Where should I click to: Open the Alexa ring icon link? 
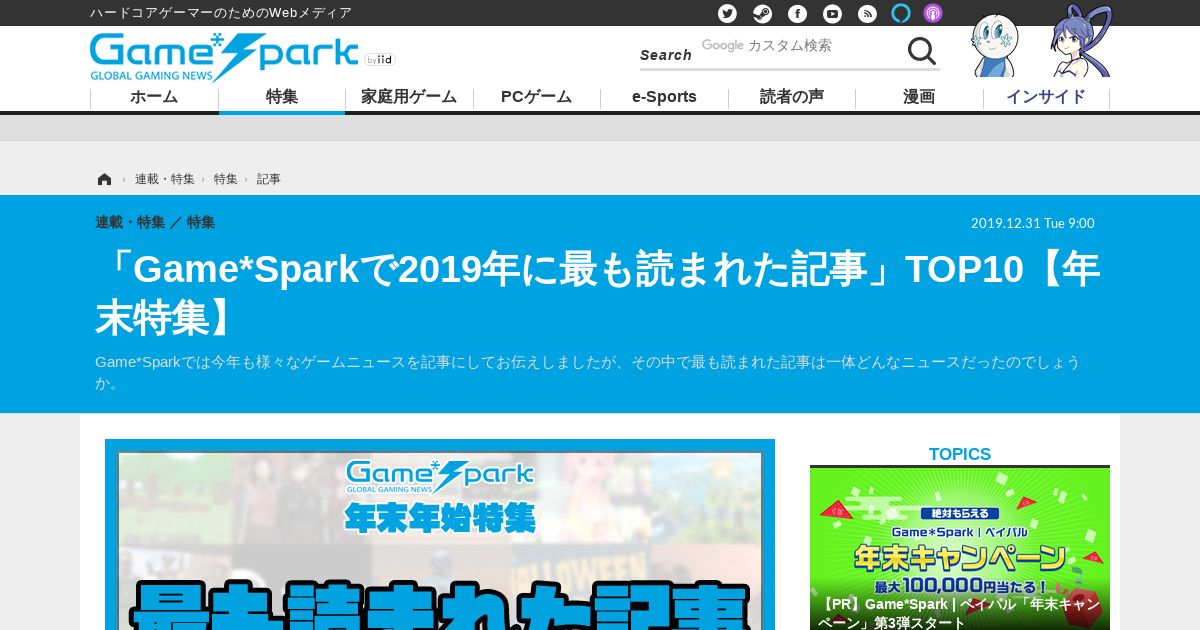click(901, 13)
